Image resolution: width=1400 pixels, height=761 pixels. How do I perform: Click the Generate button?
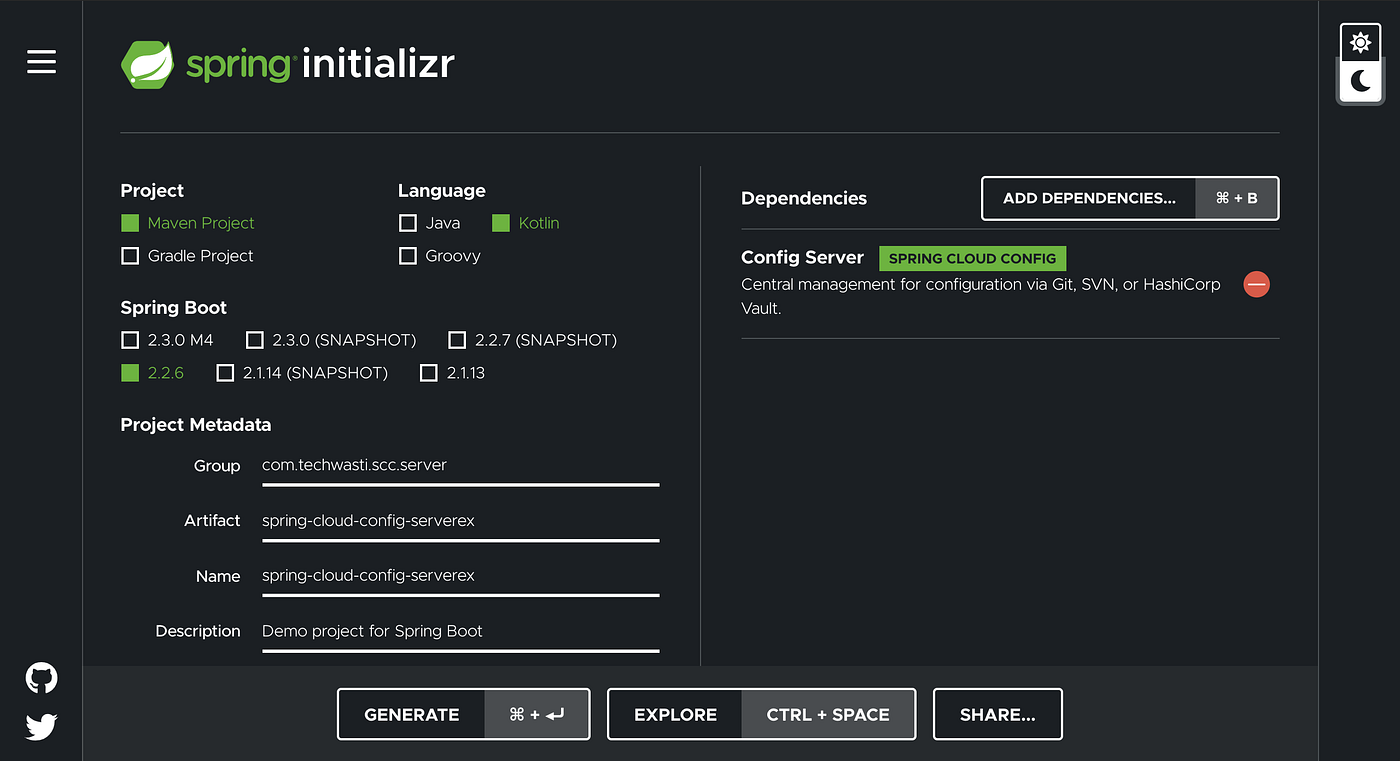(464, 714)
